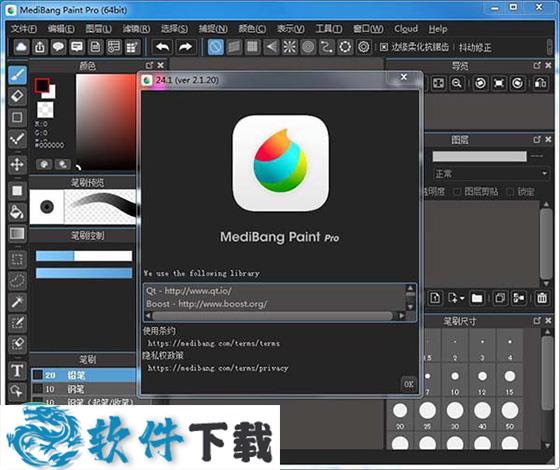Select the Lasso selection tool

click(17, 281)
